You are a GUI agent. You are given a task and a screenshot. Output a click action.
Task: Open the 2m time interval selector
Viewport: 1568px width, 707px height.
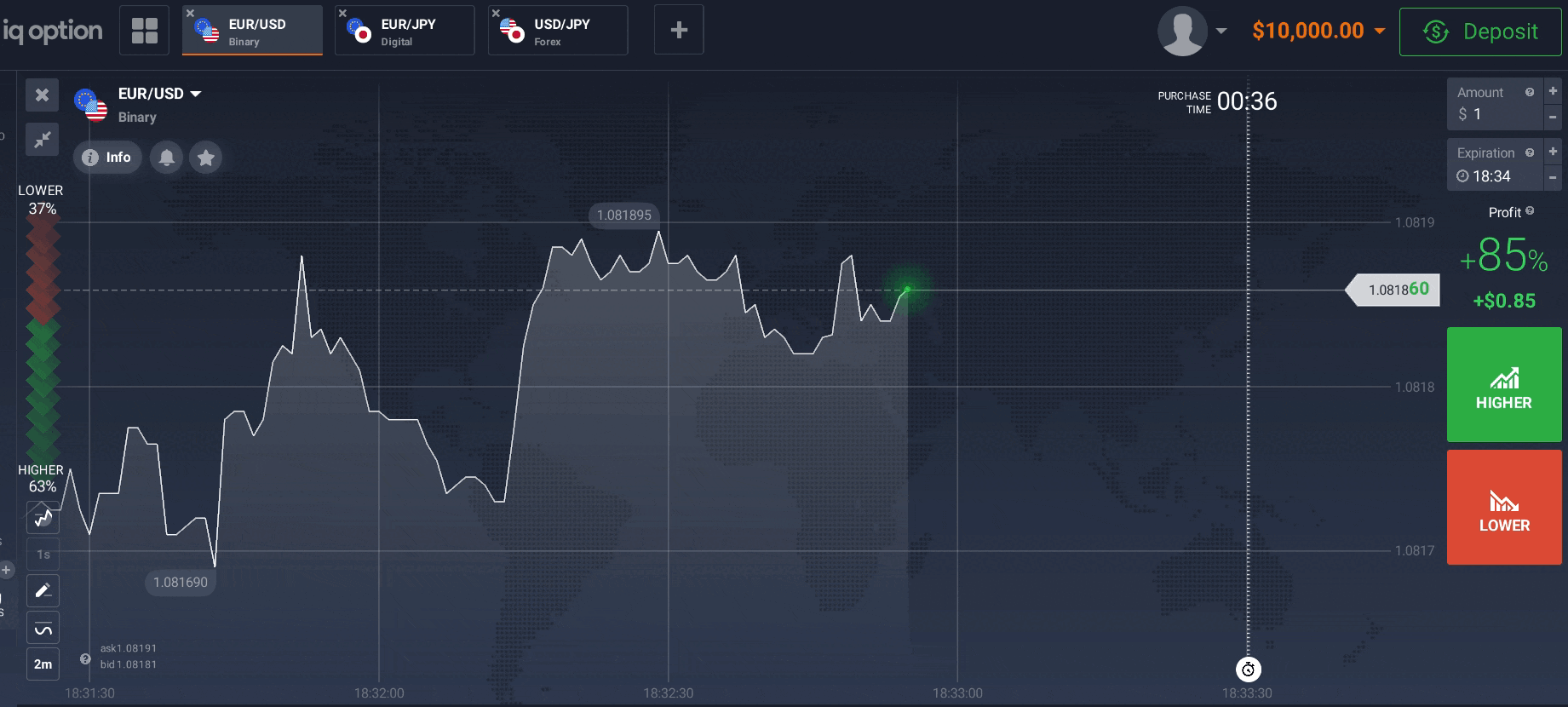coord(43,664)
